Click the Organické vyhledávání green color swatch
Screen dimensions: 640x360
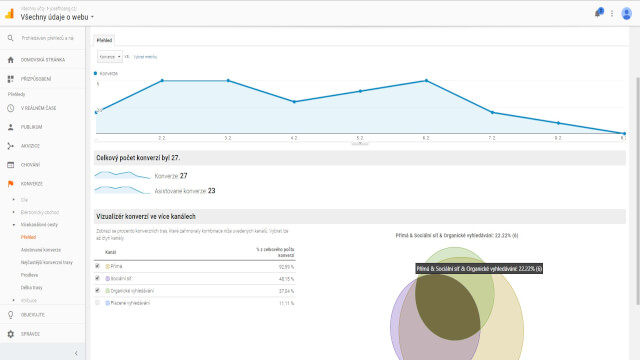tap(108, 291)
